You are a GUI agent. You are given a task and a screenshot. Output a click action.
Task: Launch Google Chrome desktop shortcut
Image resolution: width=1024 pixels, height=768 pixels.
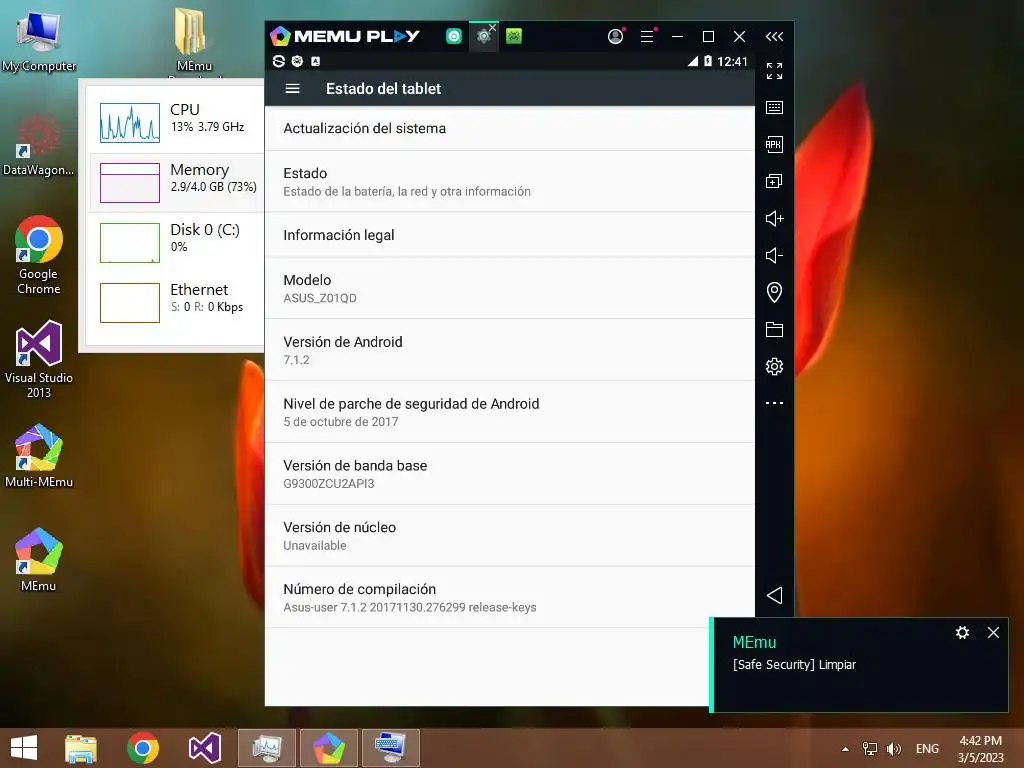coord(39,255)
